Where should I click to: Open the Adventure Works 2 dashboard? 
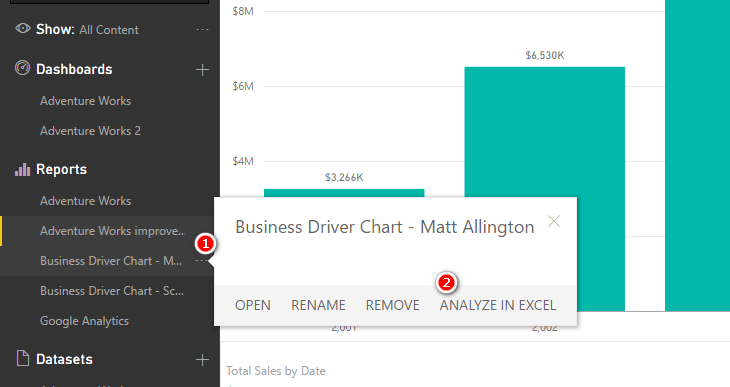90,131
